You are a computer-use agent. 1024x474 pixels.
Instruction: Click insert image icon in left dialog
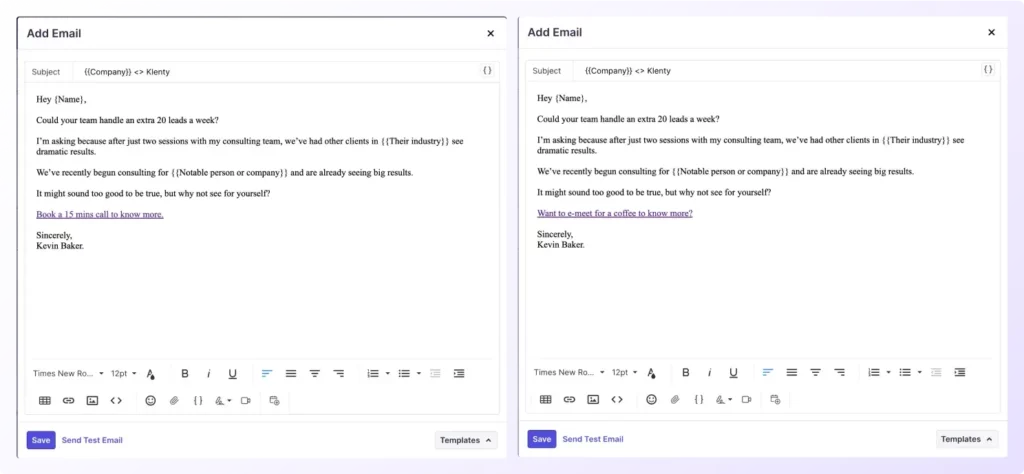coord(92,400)
